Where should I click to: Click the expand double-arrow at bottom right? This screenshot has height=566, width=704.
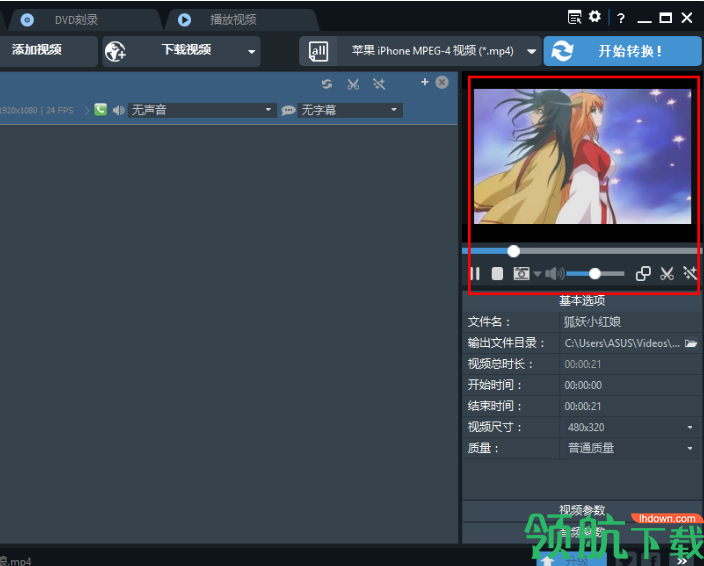point(682,561)
